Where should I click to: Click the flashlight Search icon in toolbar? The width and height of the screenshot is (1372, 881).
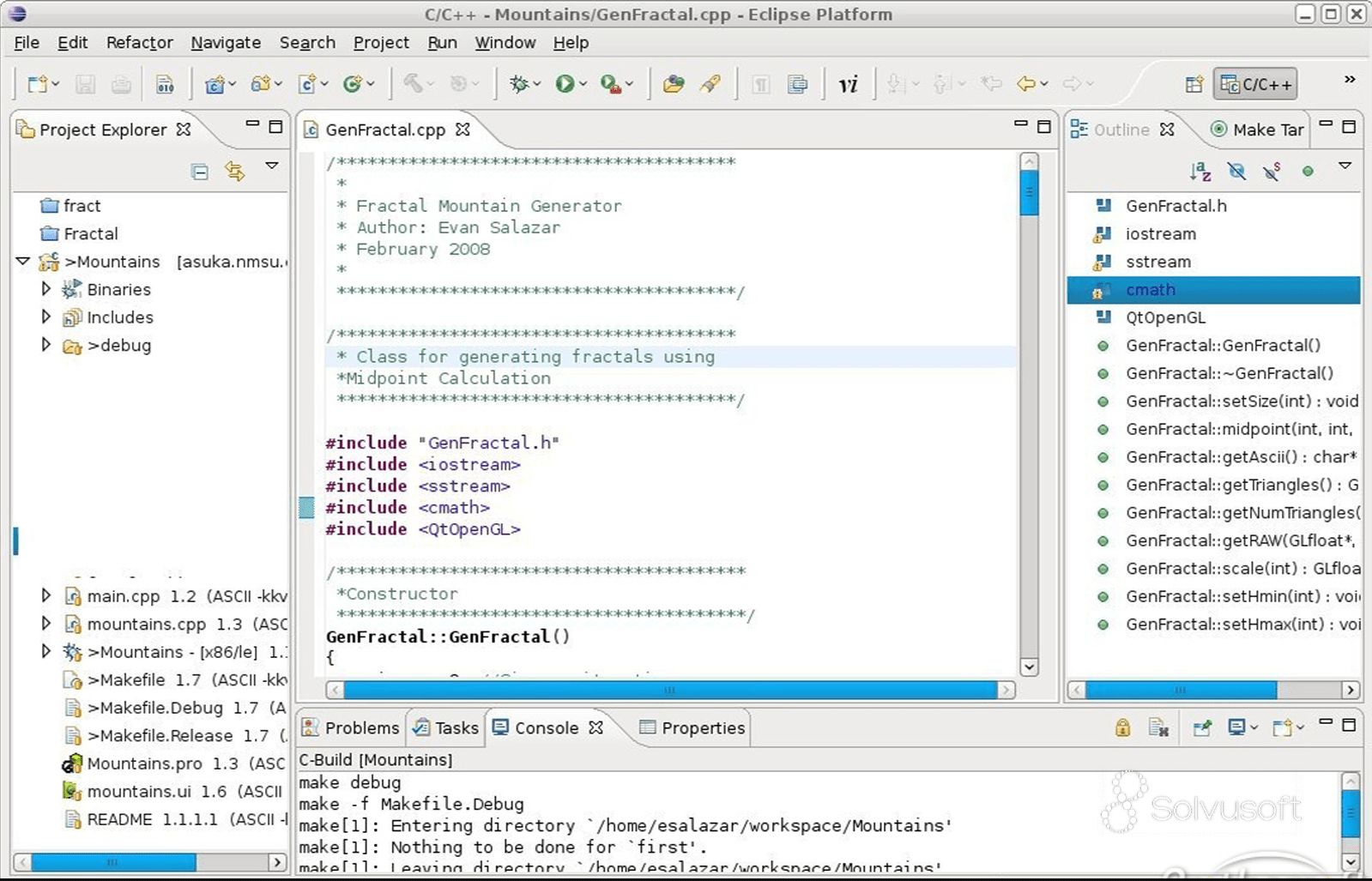click(711, 84)
